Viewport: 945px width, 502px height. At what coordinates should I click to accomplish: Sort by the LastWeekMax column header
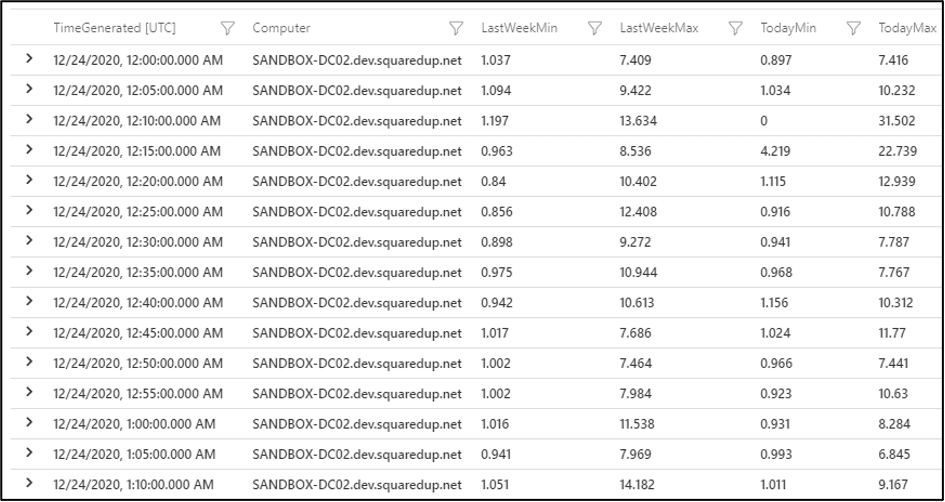[x=659, y=28]
